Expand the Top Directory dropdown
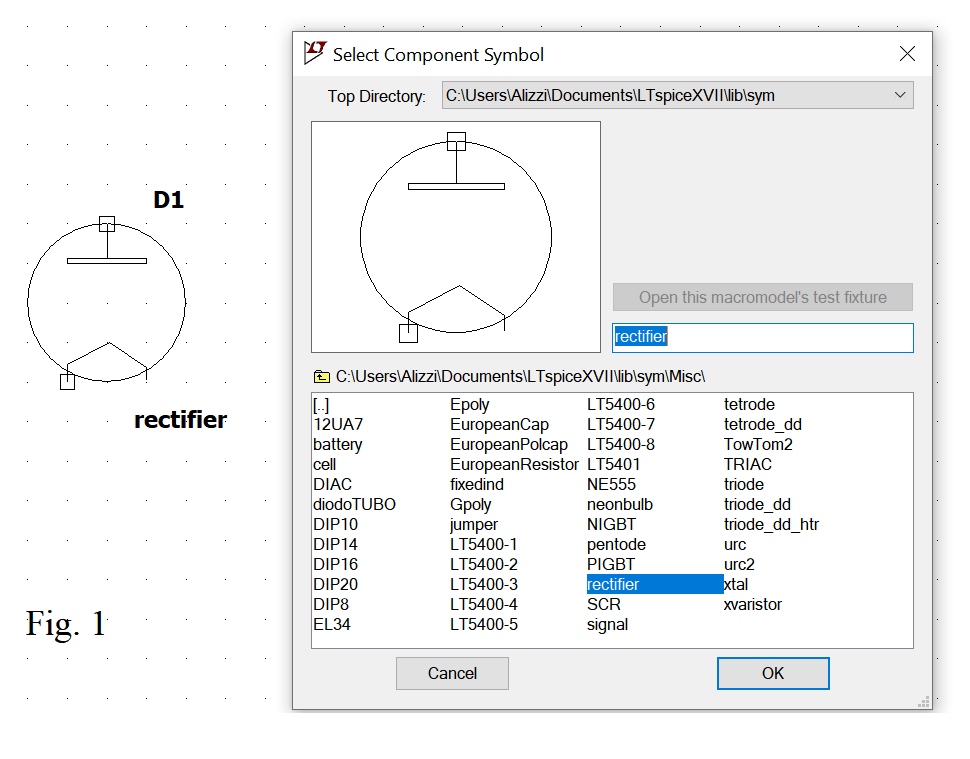The image size is (970, 759). click(900, 96)
